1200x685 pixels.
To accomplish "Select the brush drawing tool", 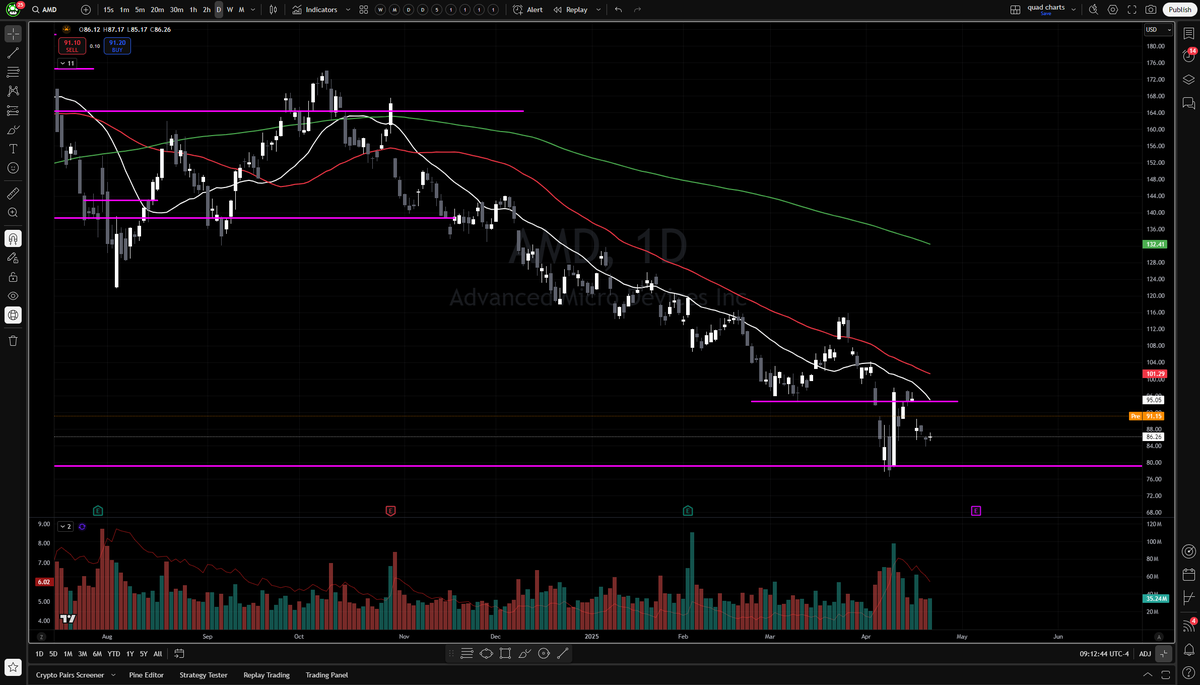I will point(13,129).
